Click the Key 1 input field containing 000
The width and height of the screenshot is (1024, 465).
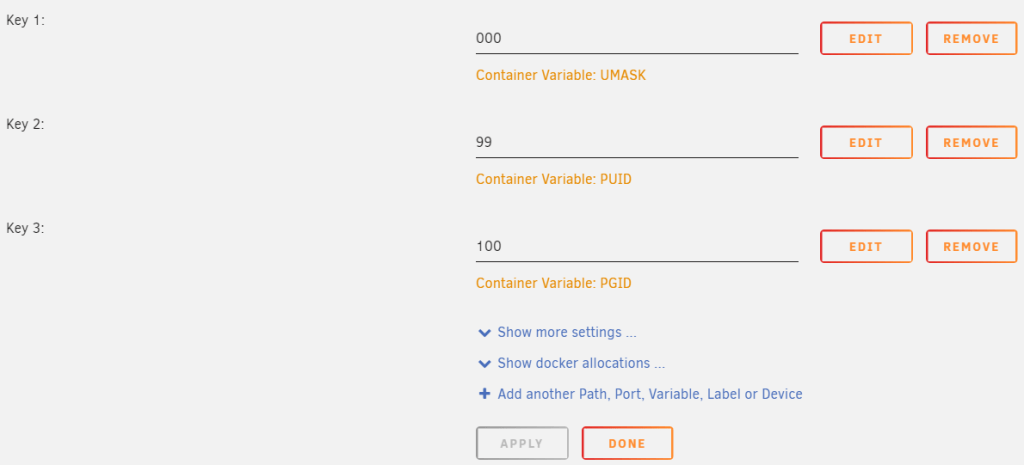point(636,39)
